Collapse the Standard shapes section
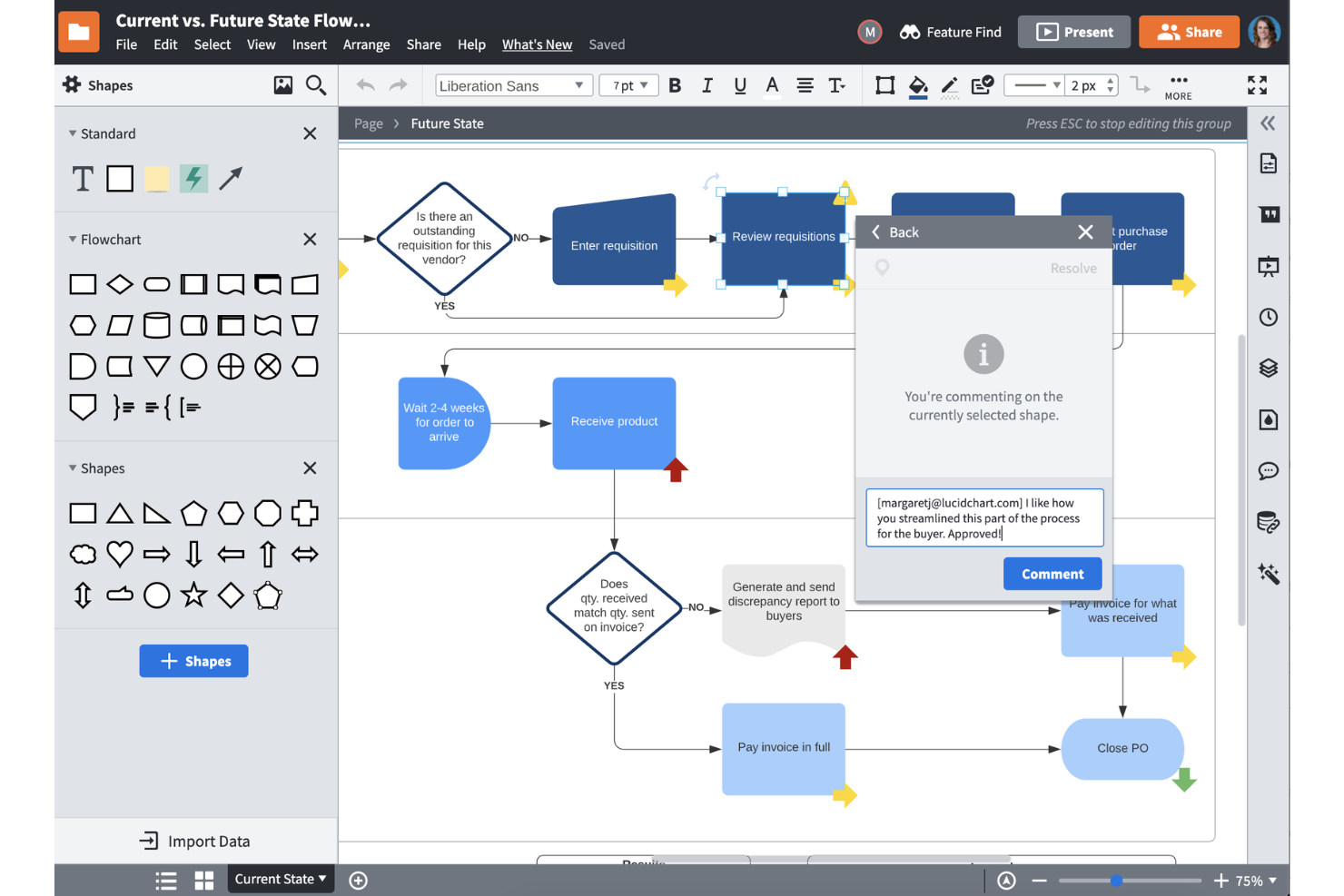Viewport: 1344px width, 896px height. point(73,133)
